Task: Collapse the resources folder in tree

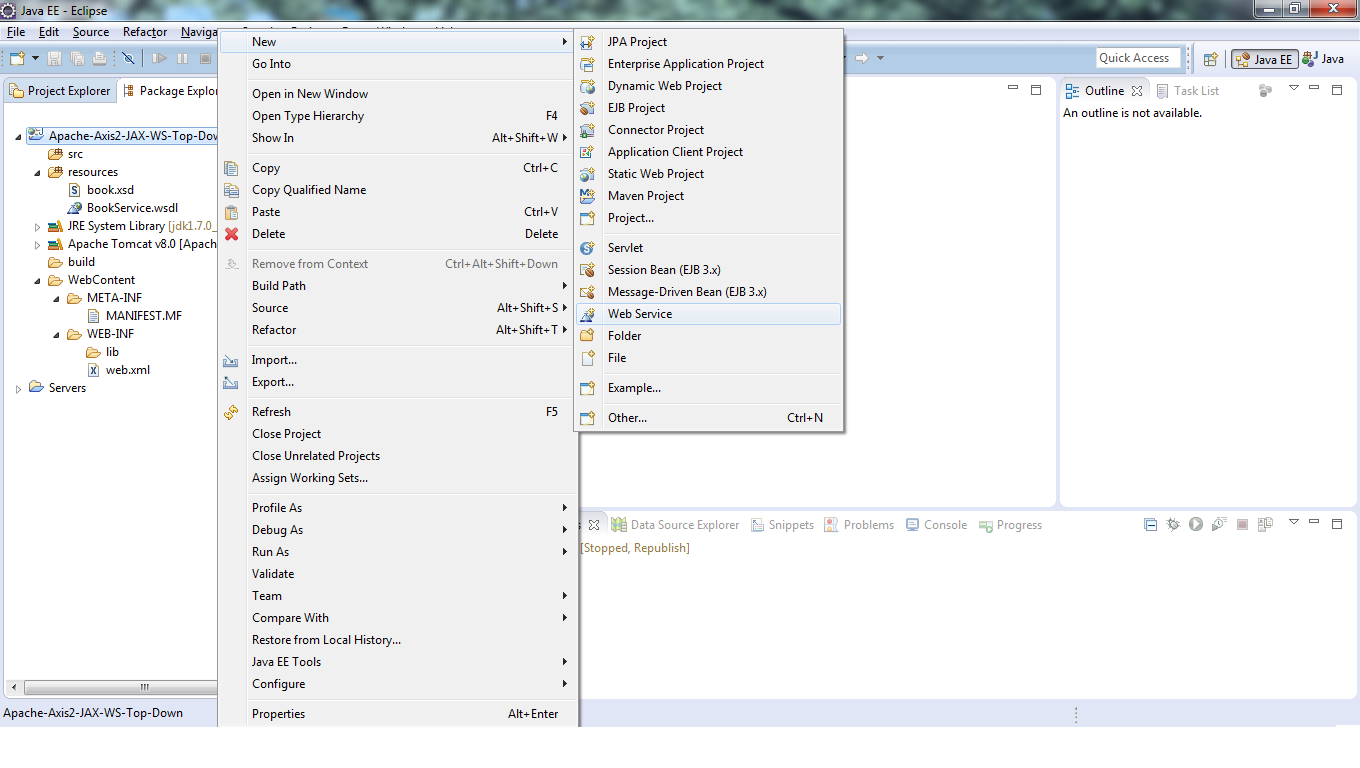Action: (38, 172)
